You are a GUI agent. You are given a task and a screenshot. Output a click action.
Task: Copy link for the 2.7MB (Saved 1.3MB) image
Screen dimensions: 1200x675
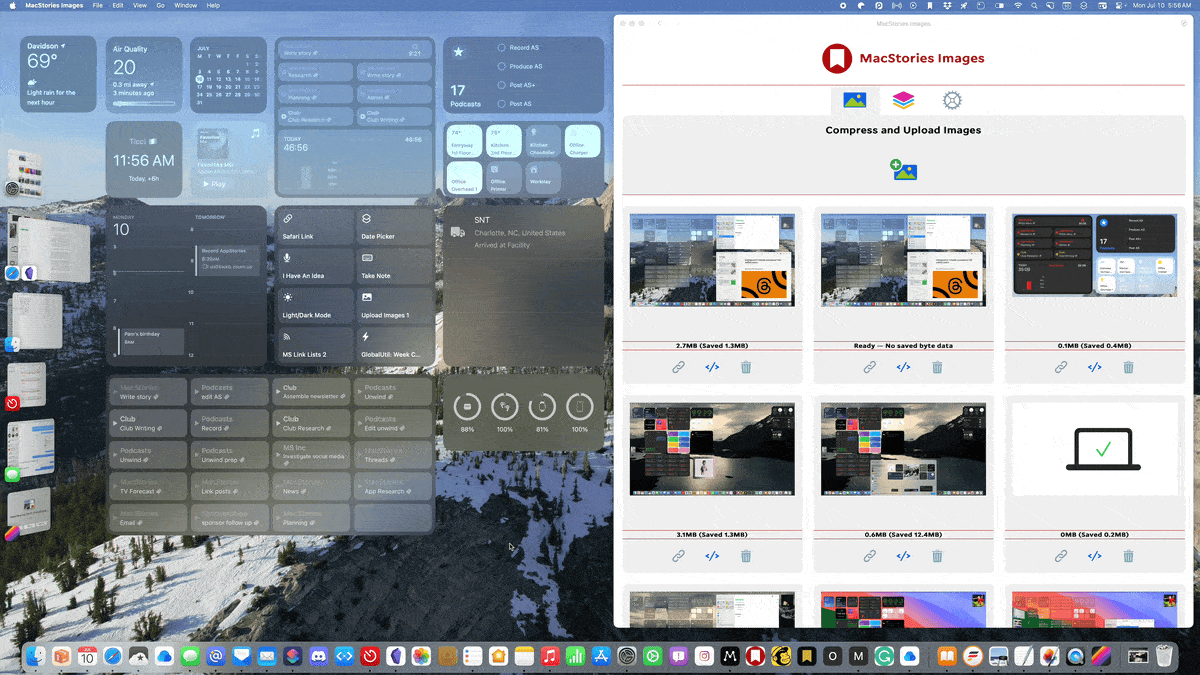click(x=678, y=367)
